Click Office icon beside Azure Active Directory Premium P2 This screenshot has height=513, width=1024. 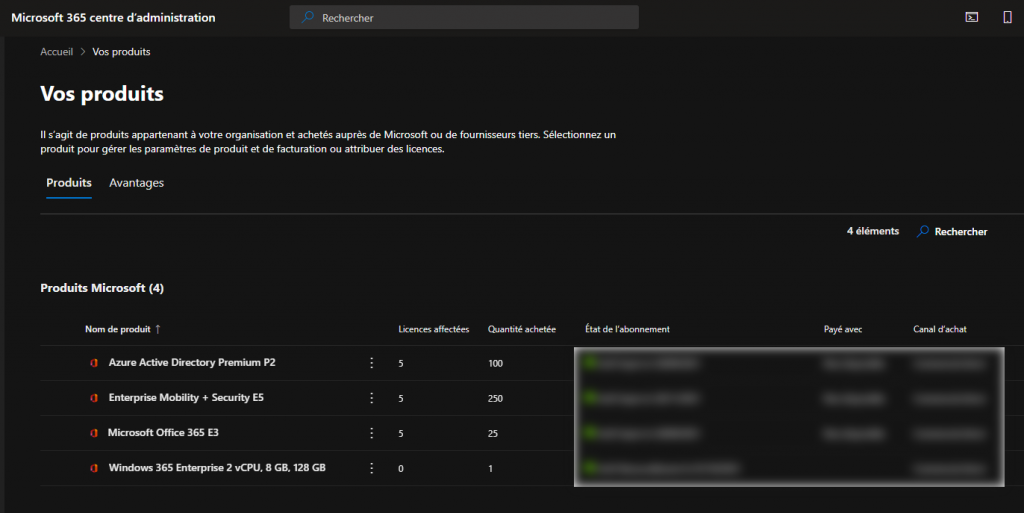[x=94, y=363]
